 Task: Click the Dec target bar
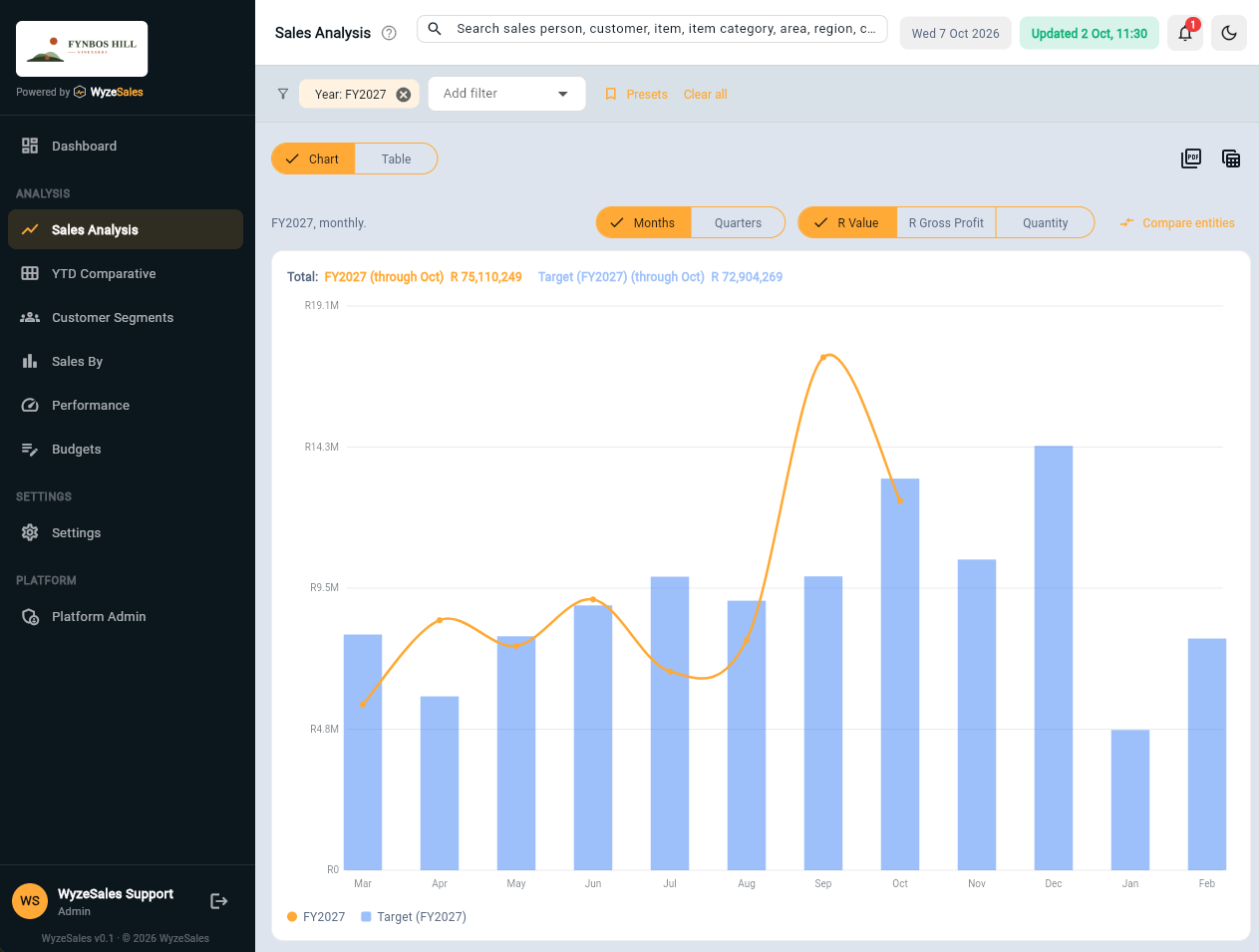coord(1054,658)
